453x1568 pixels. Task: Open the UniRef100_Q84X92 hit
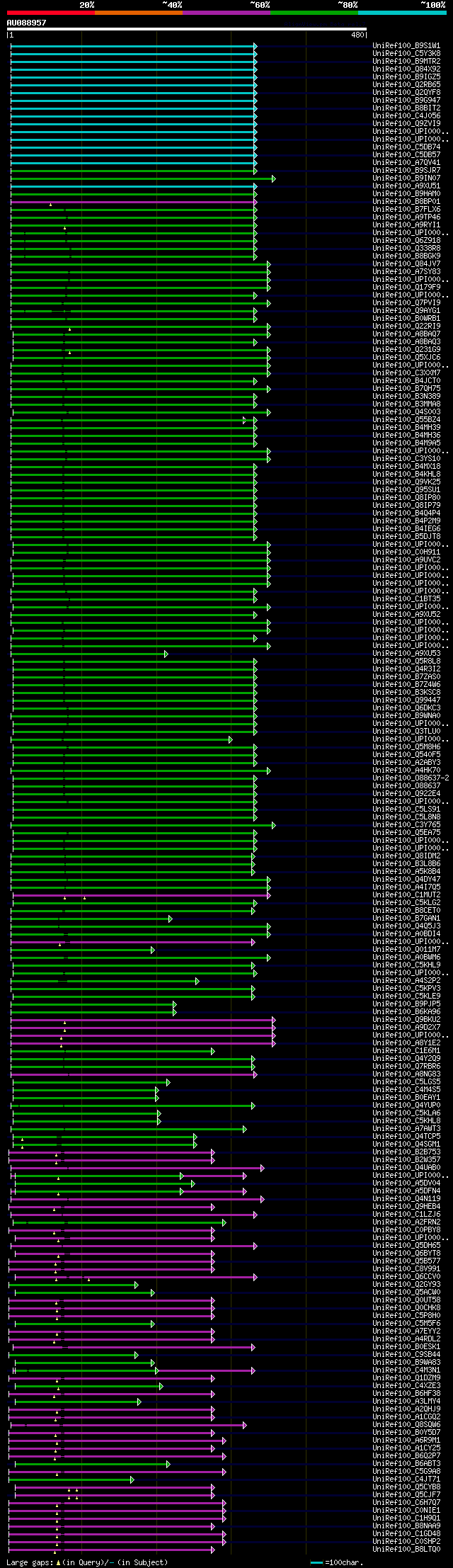tap(406, 69)
